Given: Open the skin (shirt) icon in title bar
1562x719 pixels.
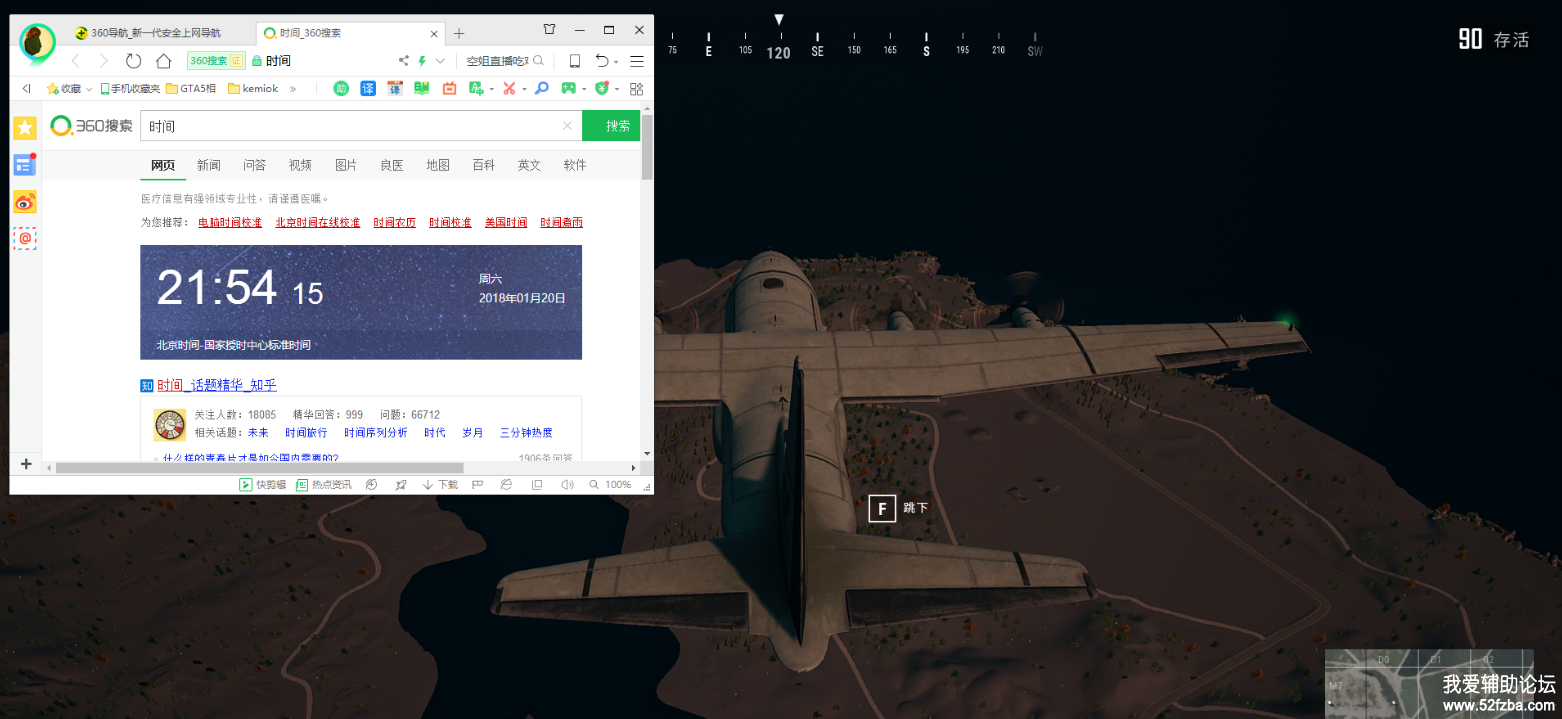Looking at the screenshot, I should [x=550, y=30].
